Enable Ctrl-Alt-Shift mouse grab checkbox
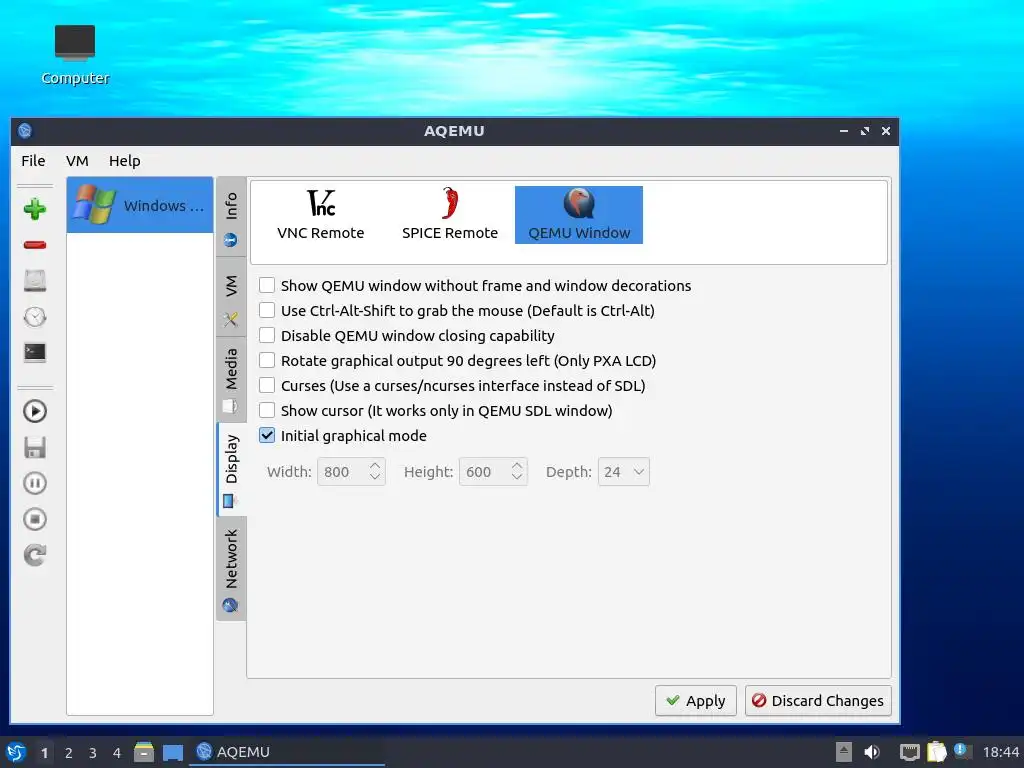Screen dimensions: 1024x768 267,310
